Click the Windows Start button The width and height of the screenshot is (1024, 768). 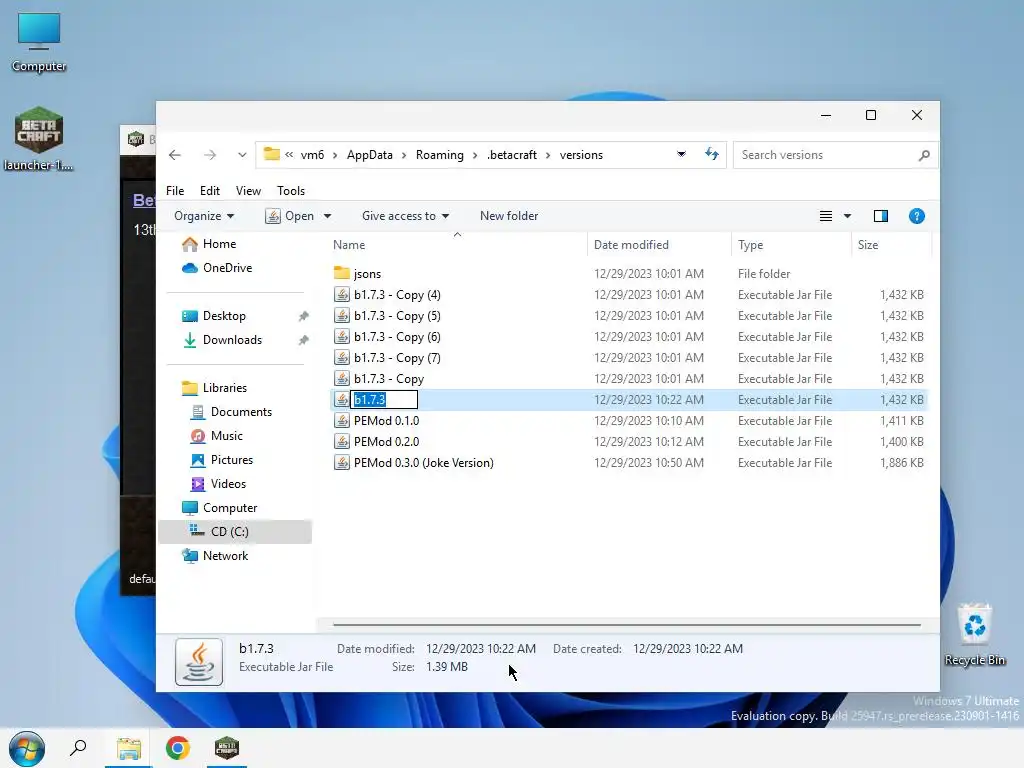tap(26, 748)
